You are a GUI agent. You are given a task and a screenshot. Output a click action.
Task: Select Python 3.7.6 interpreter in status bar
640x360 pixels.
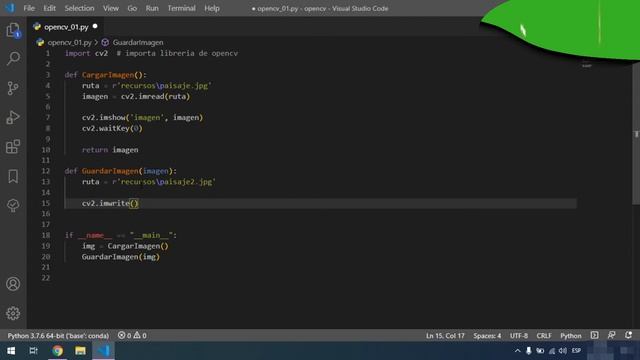point(58,336)
